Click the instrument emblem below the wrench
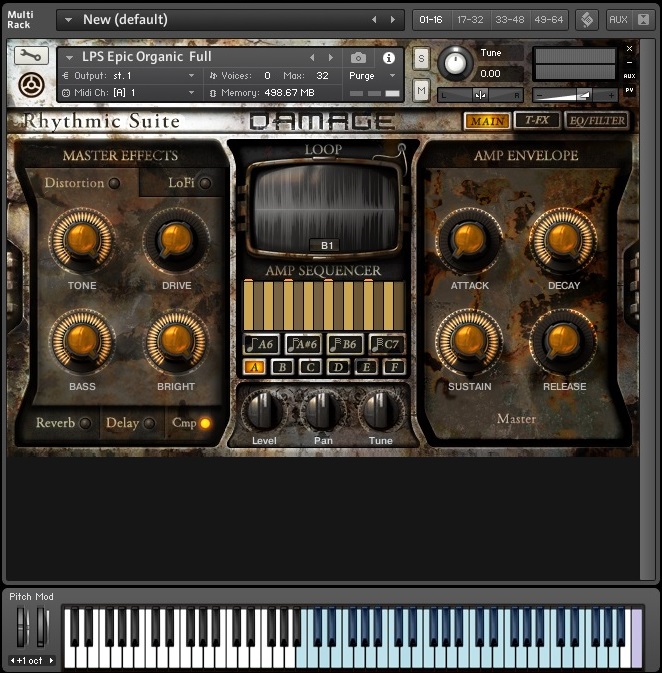Image resolution: width=662 pixels, height=673 pixels. [31, 85]
